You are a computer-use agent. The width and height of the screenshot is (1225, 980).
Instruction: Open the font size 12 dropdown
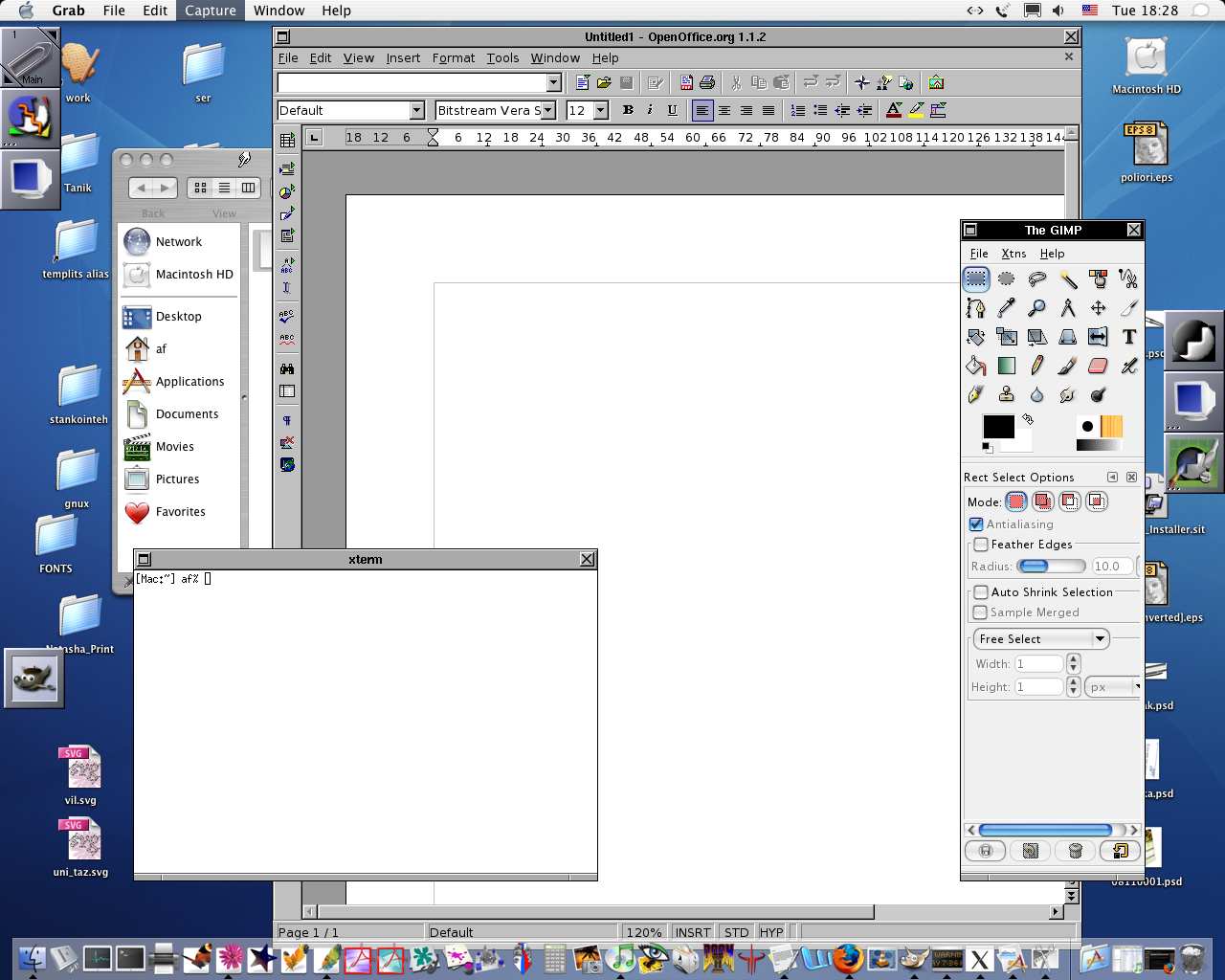tap(601, 110)
